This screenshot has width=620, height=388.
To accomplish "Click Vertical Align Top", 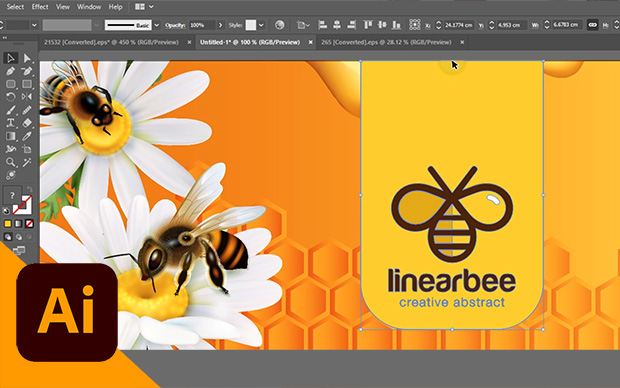I will 368,25.
